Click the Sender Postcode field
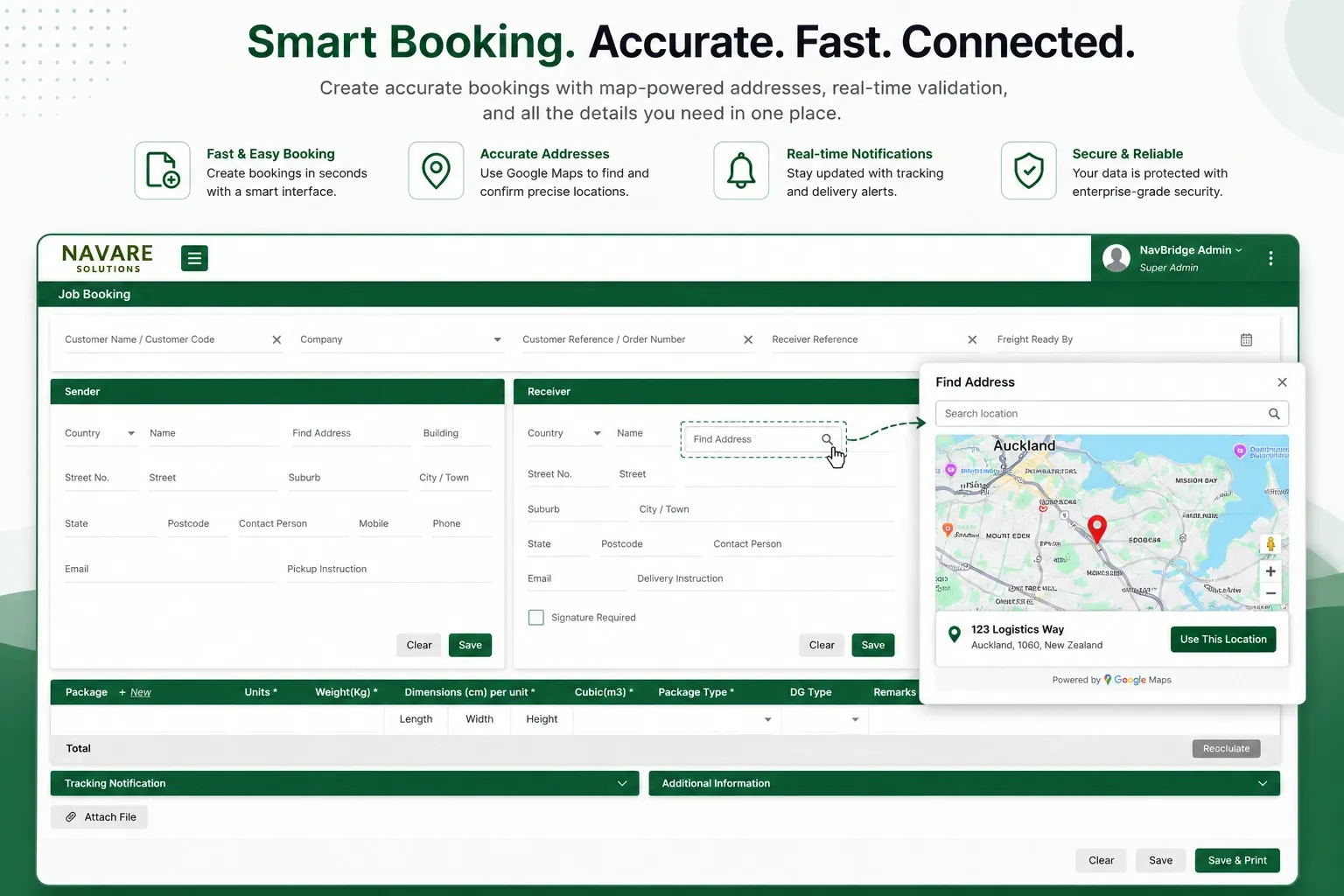Screen dimensions: 1344x896 click(196, 524)
